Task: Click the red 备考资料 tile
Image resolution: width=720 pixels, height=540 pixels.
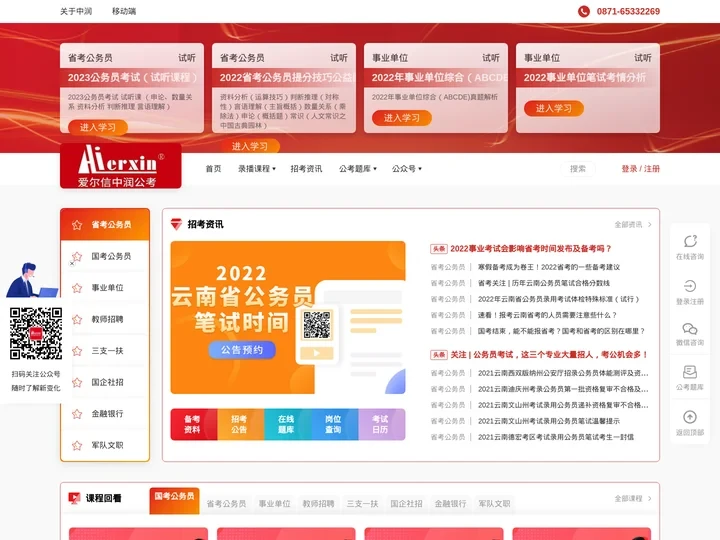Action: (x=194, y=424)
